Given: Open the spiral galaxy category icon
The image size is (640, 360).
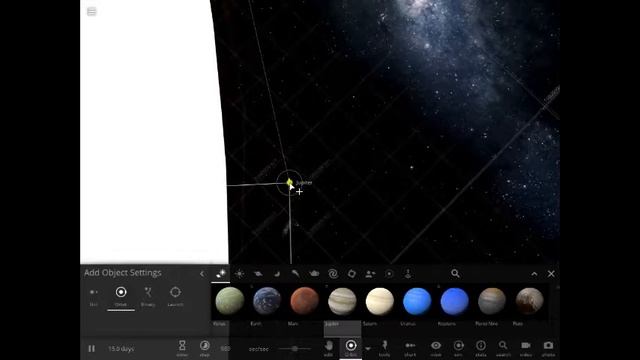Looking at the screenshot, I should click(333, 274).
